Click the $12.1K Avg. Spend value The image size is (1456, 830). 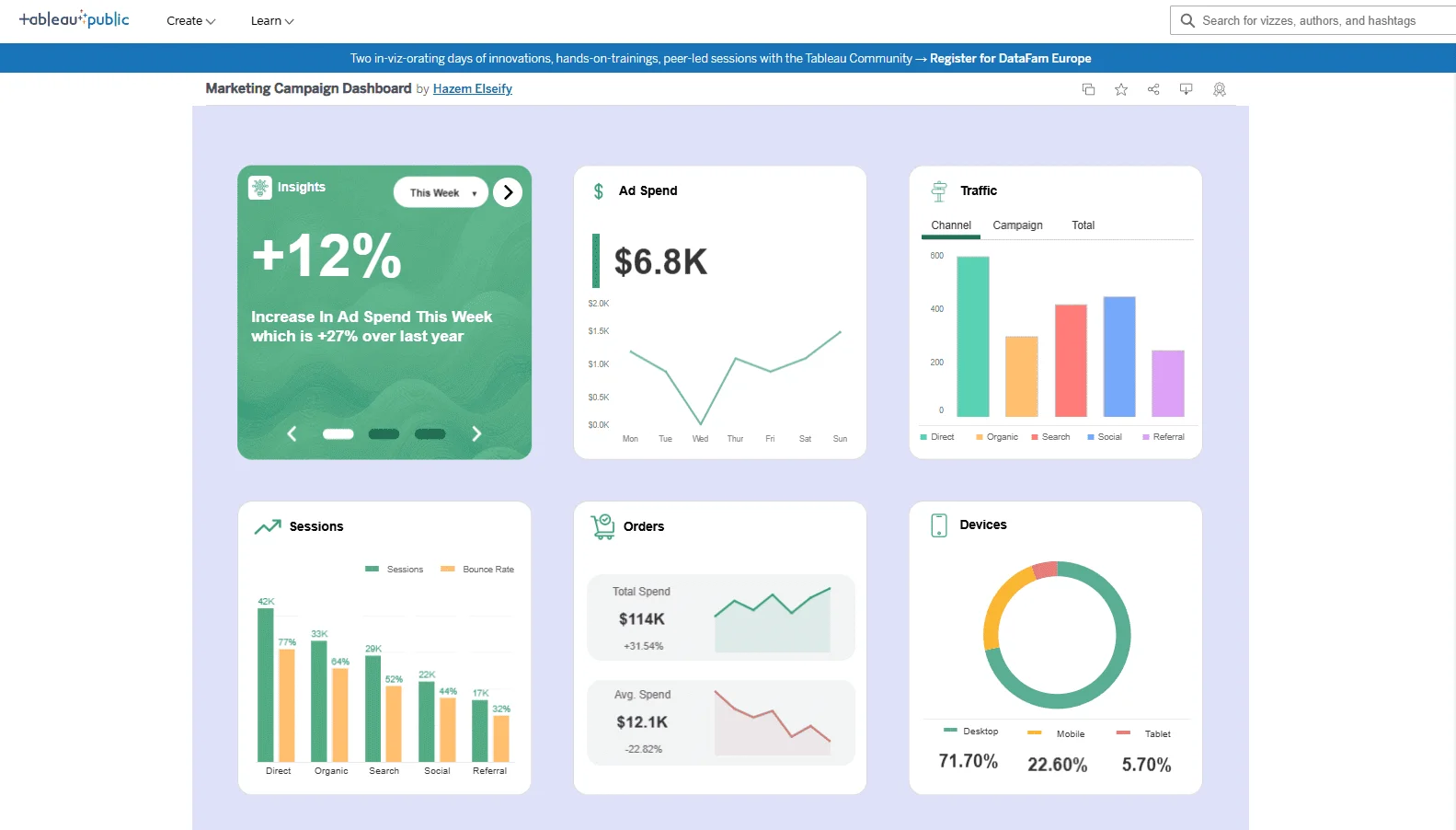tap(642, 722)
